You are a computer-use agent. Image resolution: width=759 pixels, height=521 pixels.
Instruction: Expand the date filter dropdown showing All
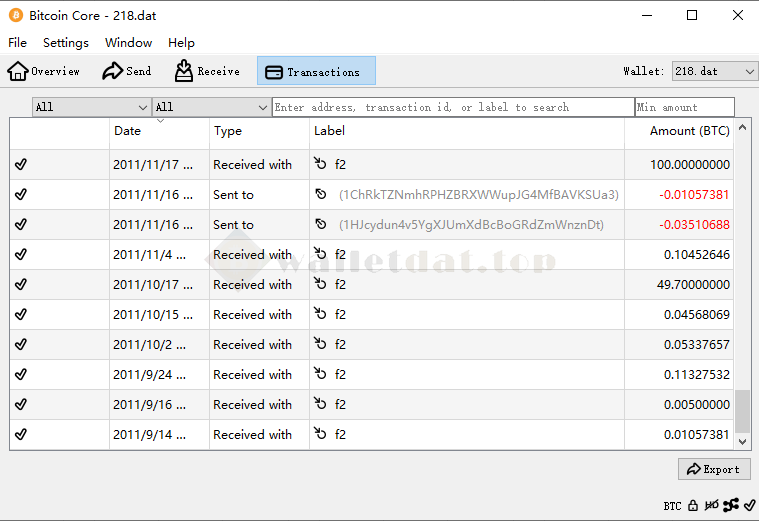91,107
